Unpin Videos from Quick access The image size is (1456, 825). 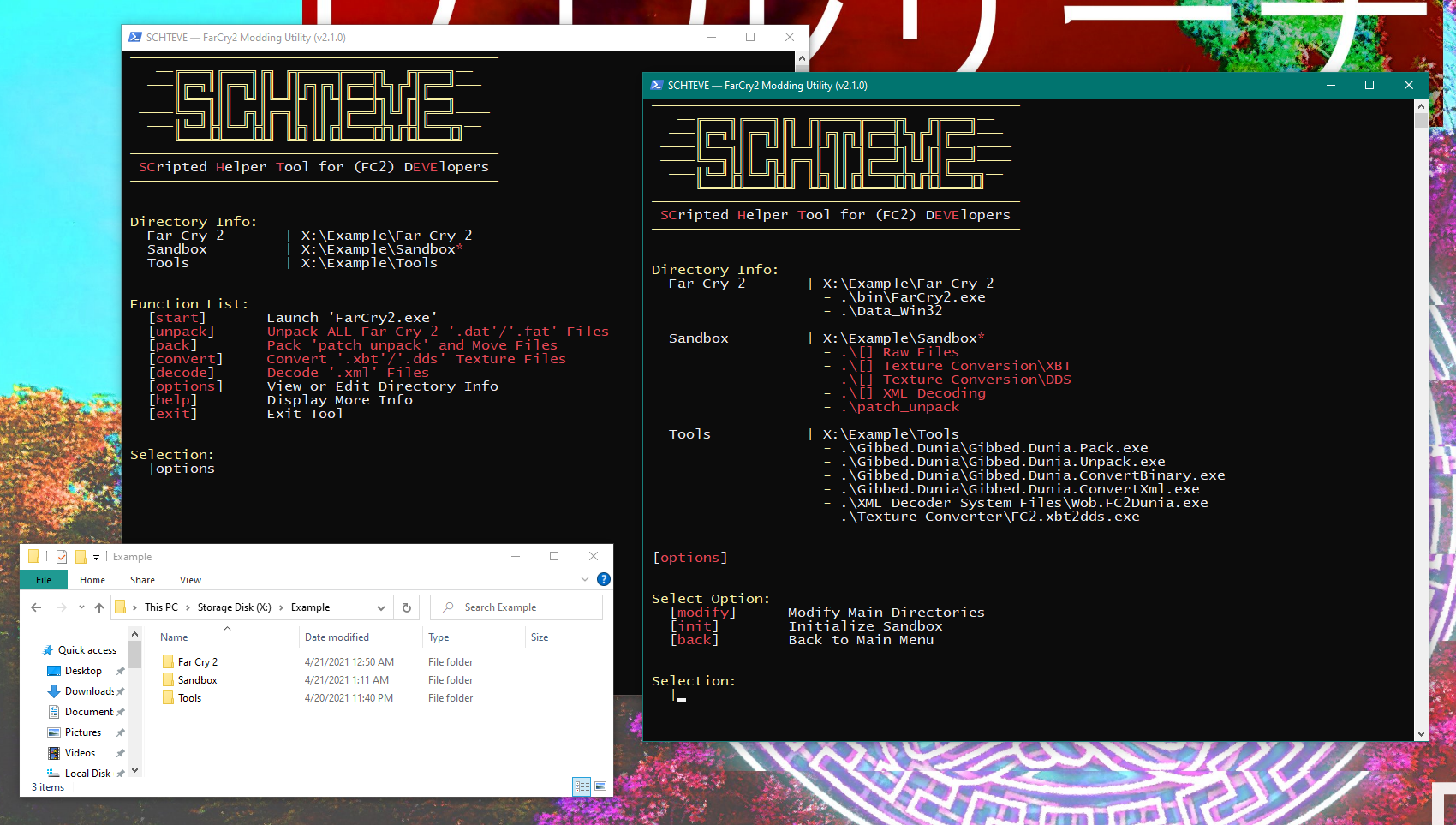tap(120, 753)
